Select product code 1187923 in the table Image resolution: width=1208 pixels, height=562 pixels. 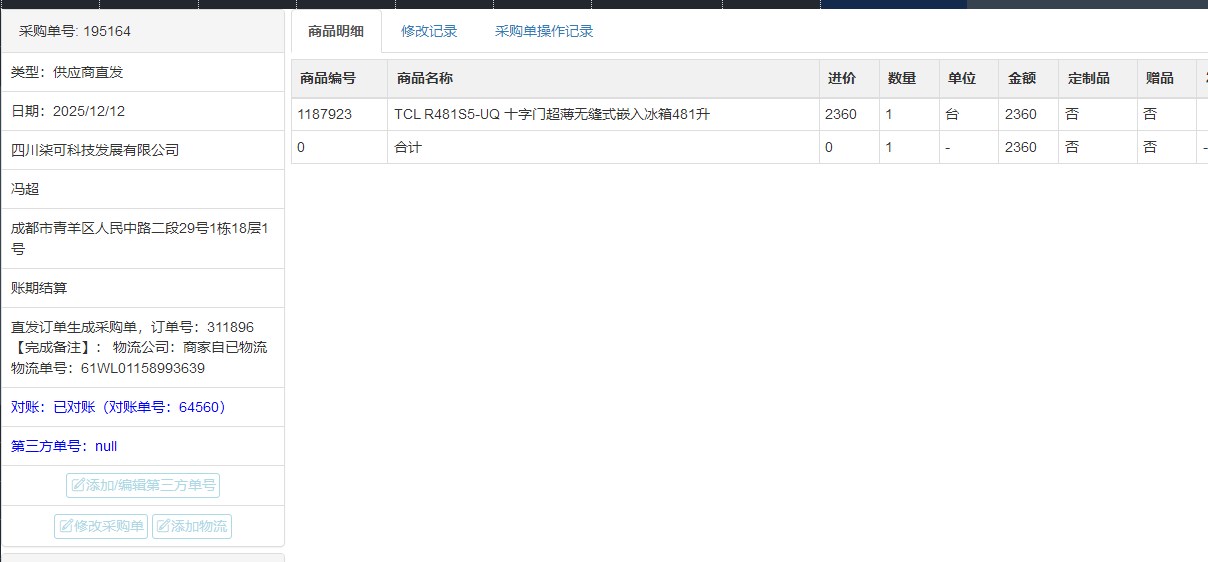tap(325, 115)
